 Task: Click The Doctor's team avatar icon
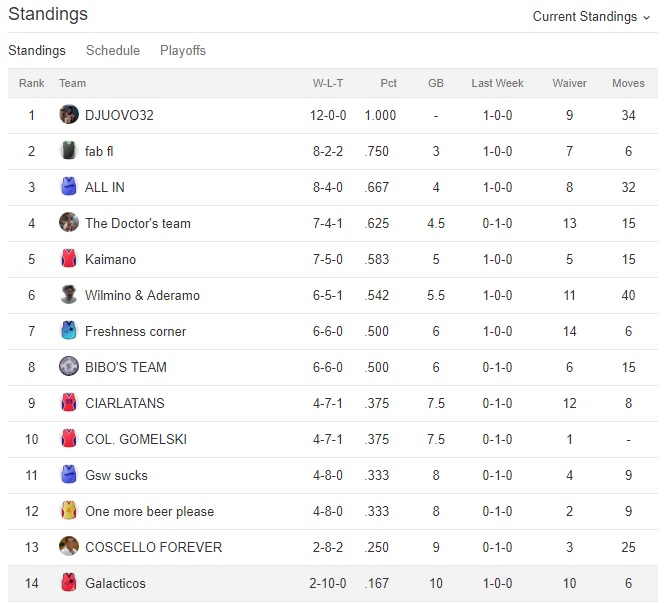click(x=68, y=223)
